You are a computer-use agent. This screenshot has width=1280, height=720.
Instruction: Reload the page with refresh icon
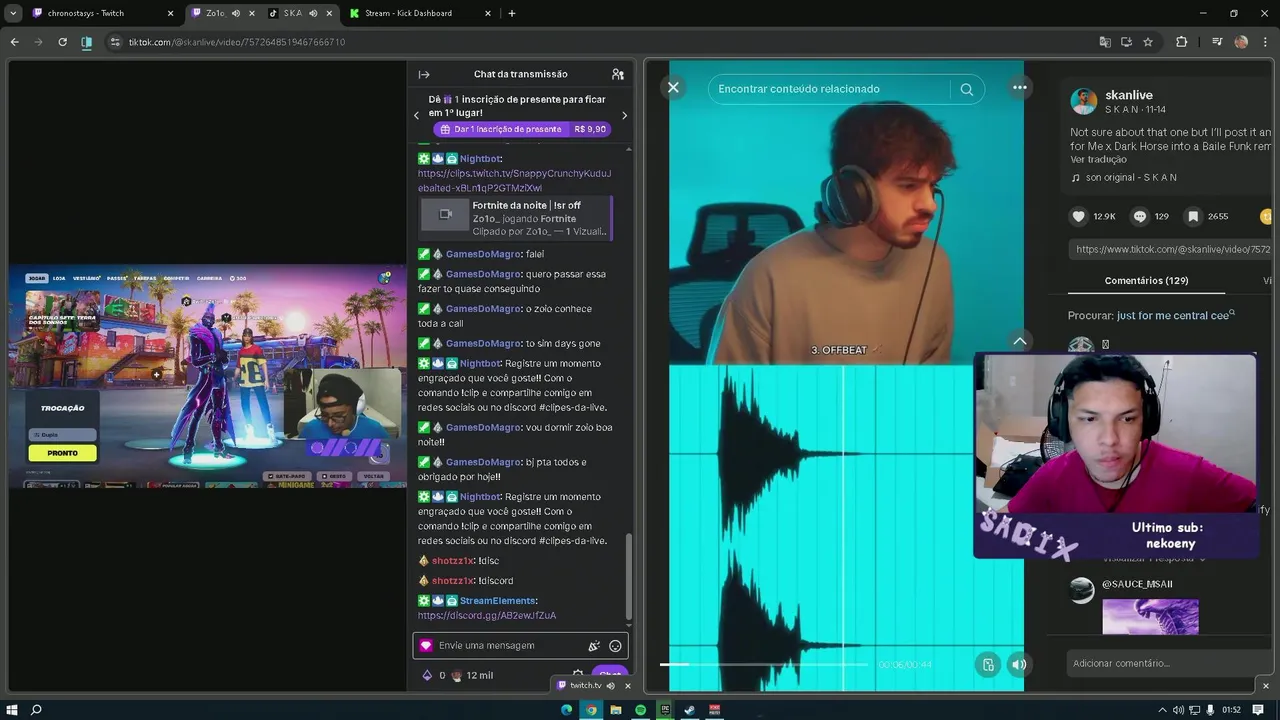(62, 42)
